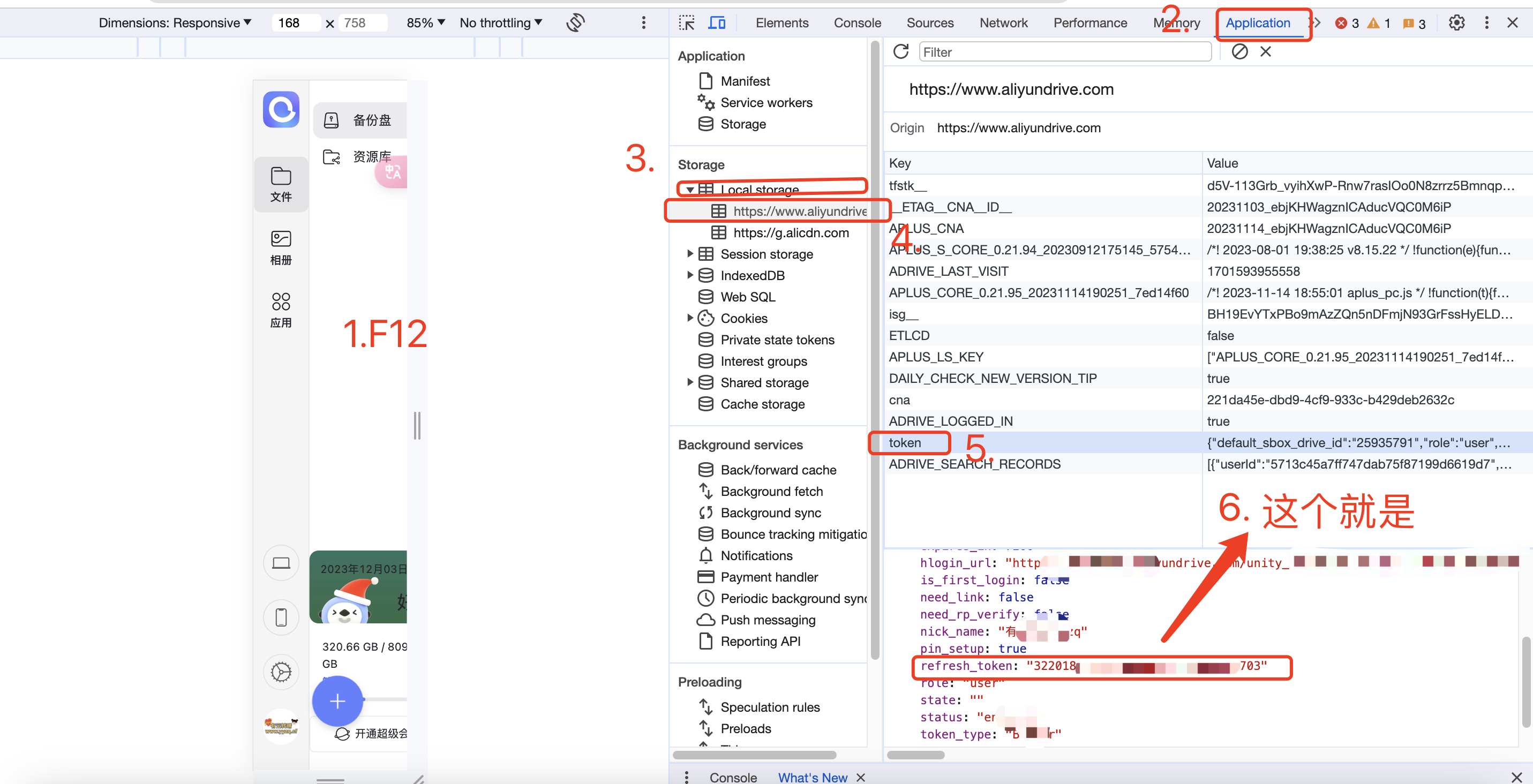
Task: Open DevTools settings gear
Action: pos(1456,22)
